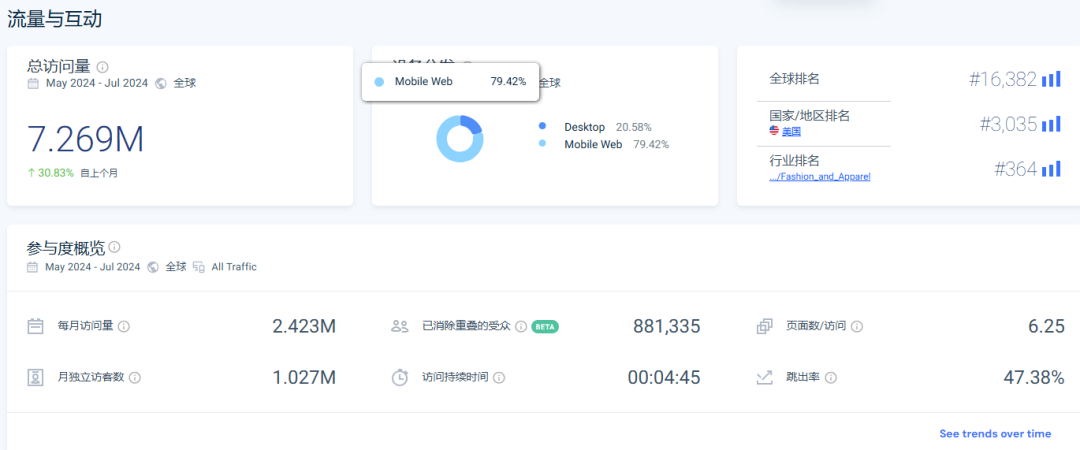Screen dimensions: 1080x450
Task: Click the BETA badge
Action: click(x=545, y=326)
